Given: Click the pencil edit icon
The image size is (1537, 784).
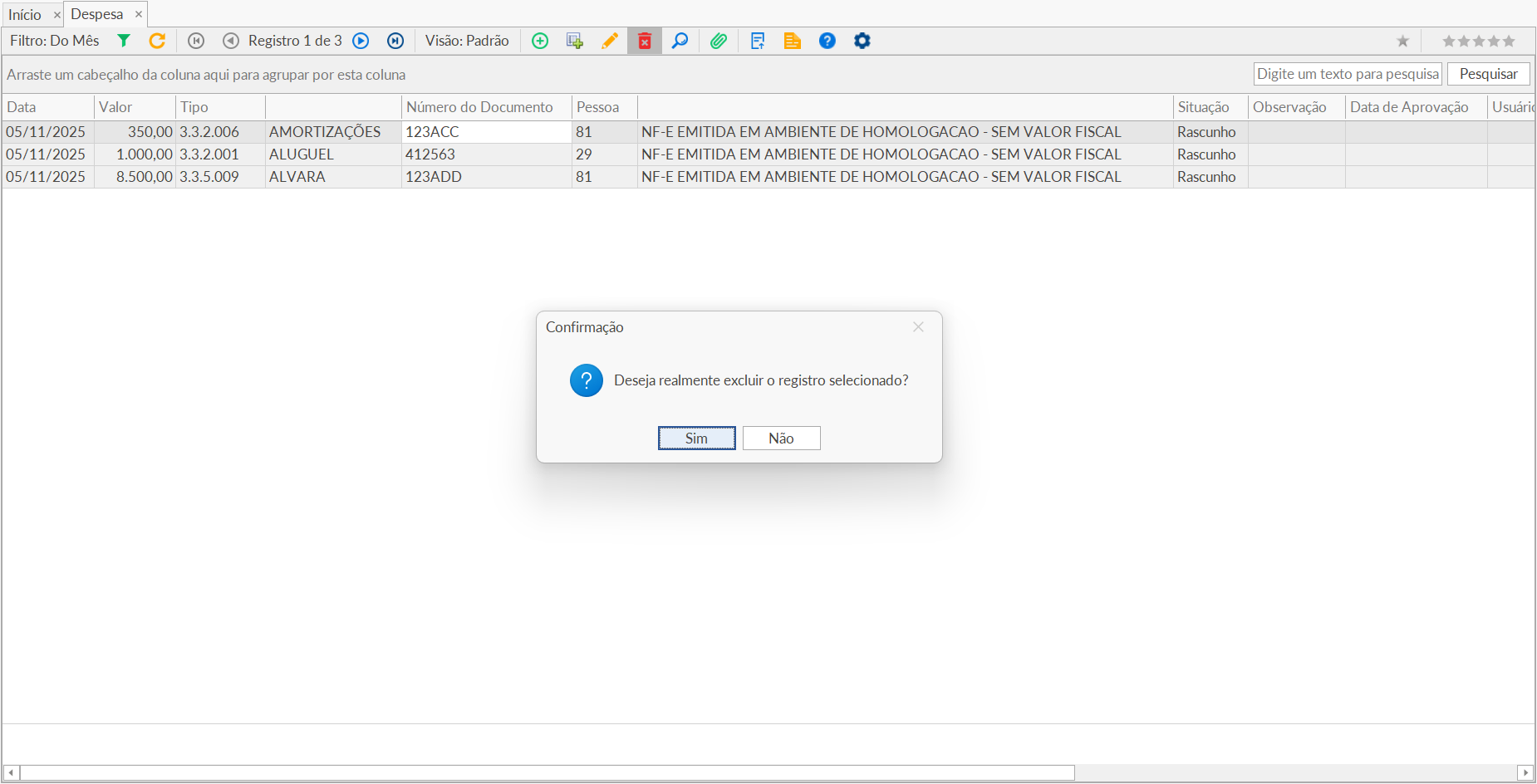Looking at the screenshot, I should pyautogui.click(x=610, y=41).
